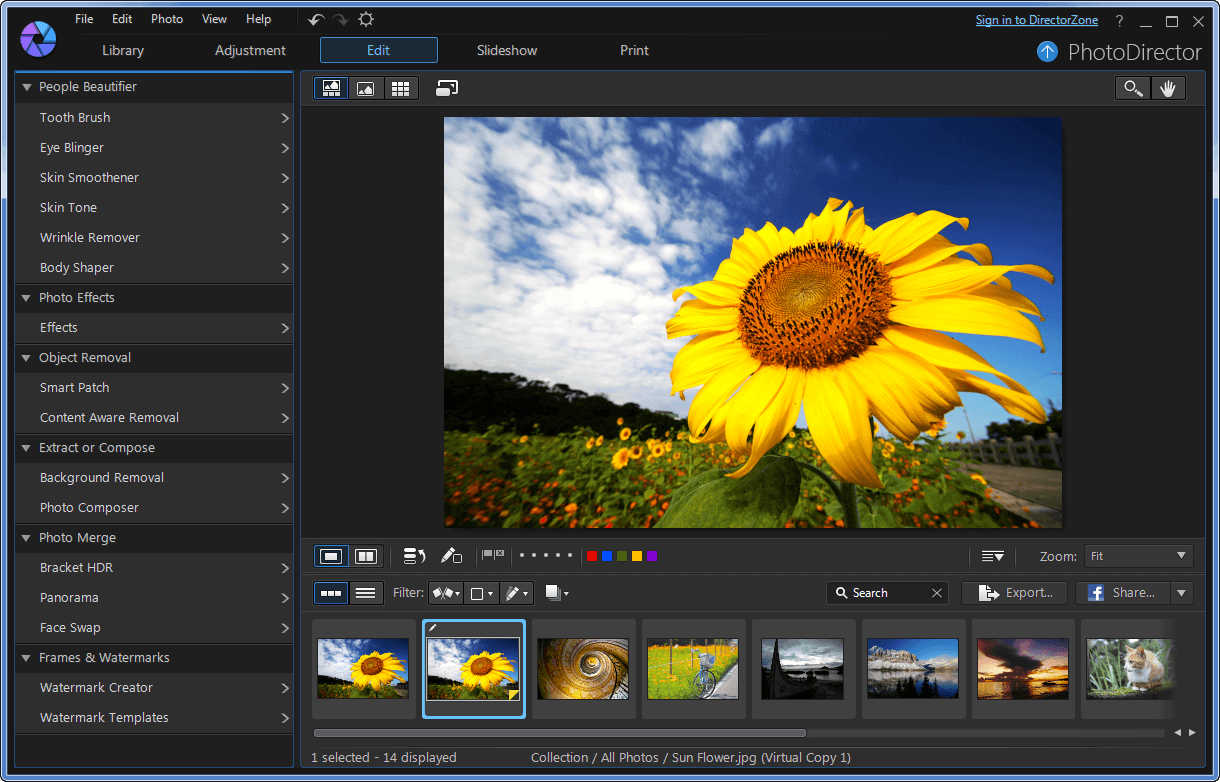The width and height of the screenshot is (1220, 782).
Task: Click the history stack icon with the arrow
Action: [x=414, y=556]
